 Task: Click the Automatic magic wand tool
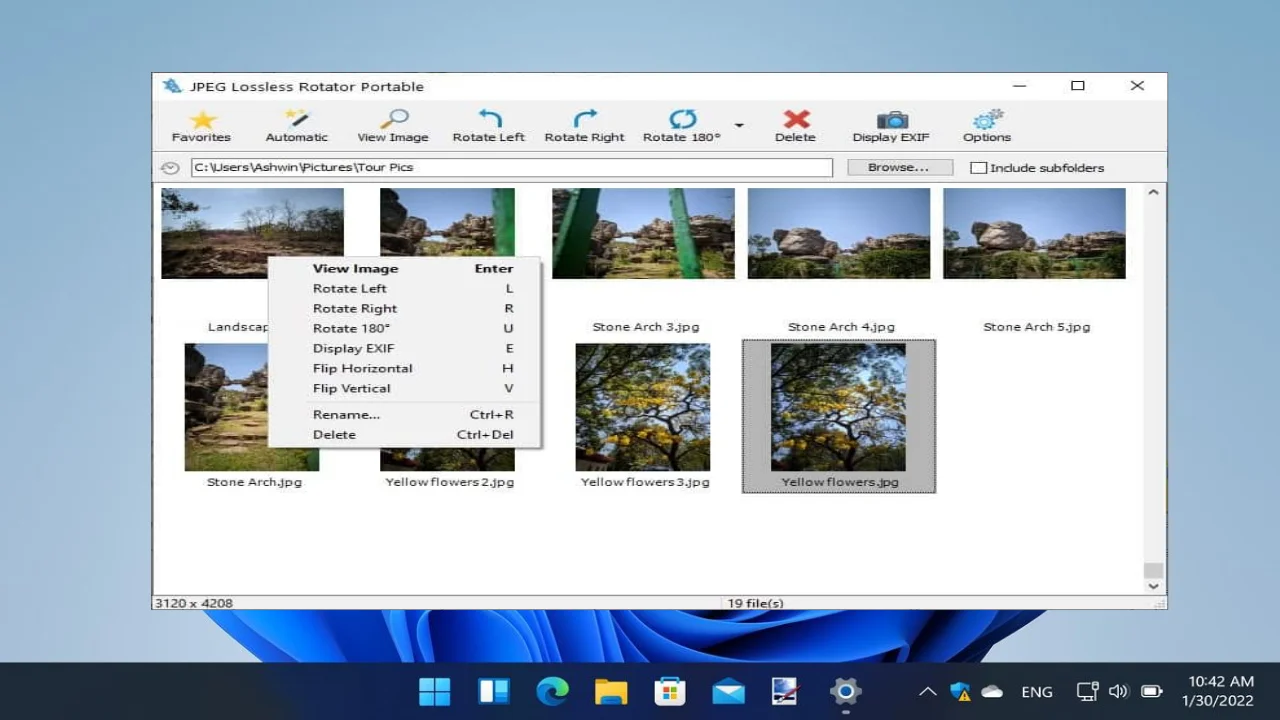pos(297,120)
